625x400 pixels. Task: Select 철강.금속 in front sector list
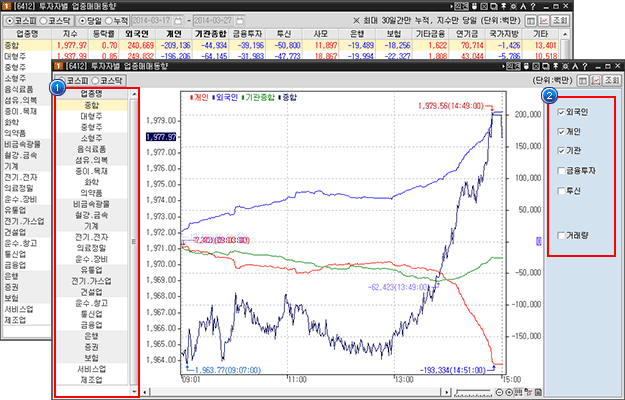coord(91,215)
